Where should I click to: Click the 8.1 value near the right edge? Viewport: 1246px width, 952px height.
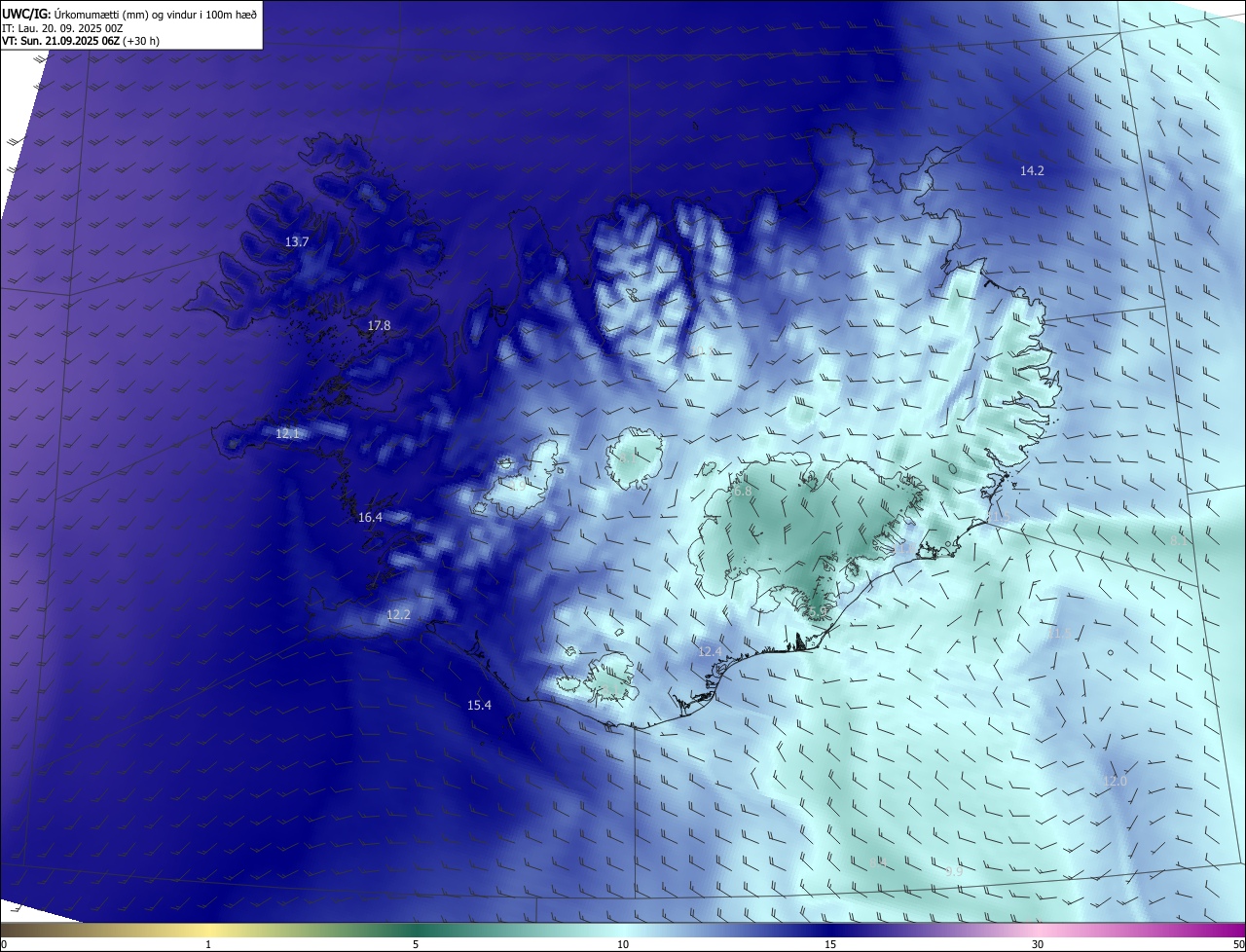coord(1179,539)
